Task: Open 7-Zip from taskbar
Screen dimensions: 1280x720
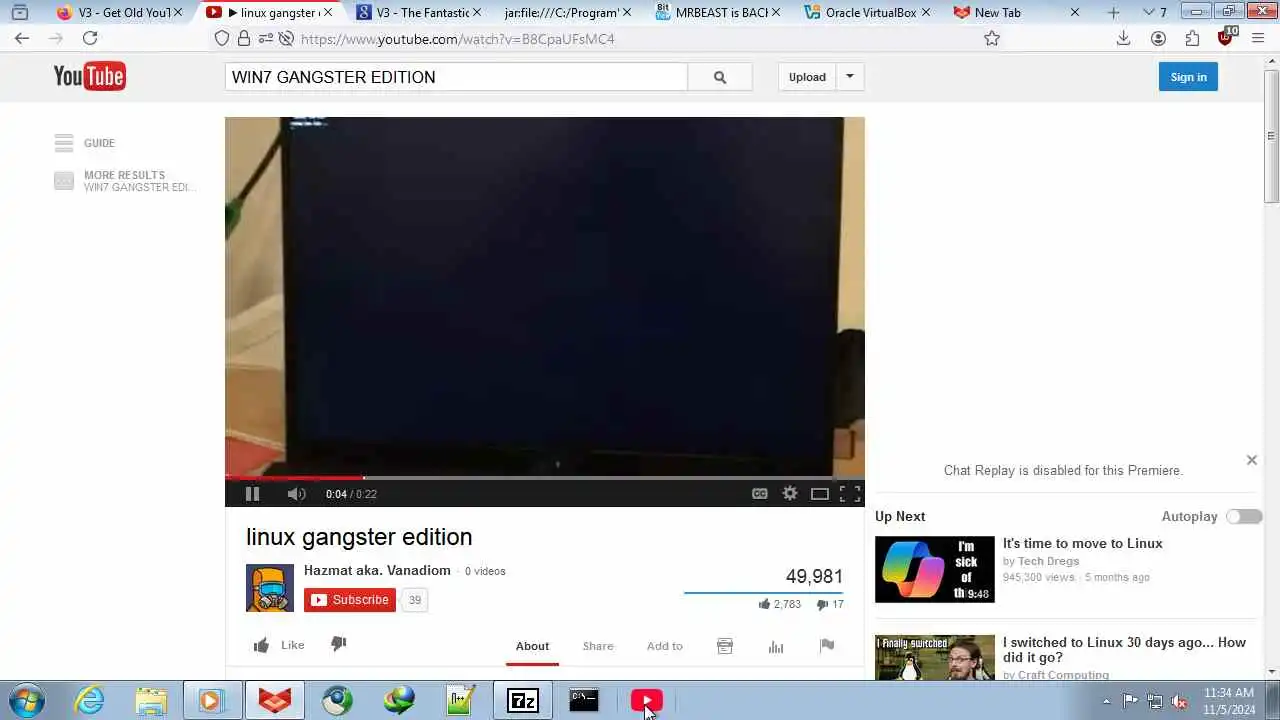Action: point(523,701)
